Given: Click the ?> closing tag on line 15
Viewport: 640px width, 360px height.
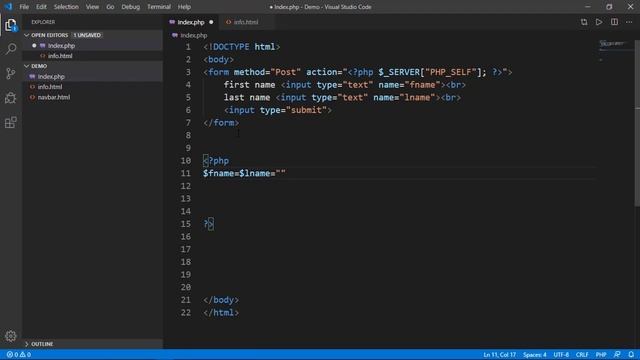Looking at the screenshot, I should (208, 224).
